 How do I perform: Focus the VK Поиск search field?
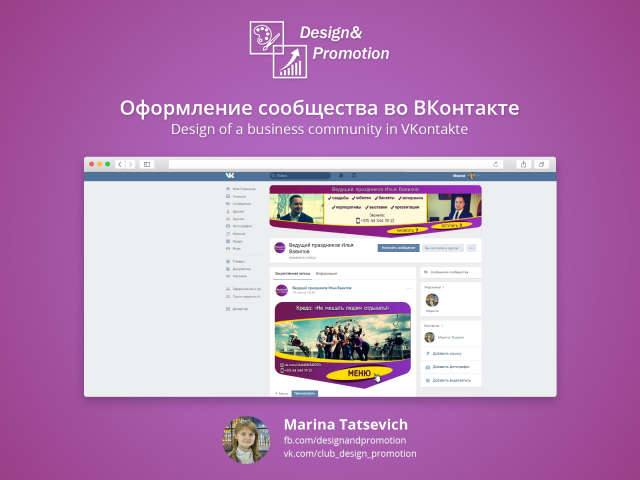coord(300,176)
